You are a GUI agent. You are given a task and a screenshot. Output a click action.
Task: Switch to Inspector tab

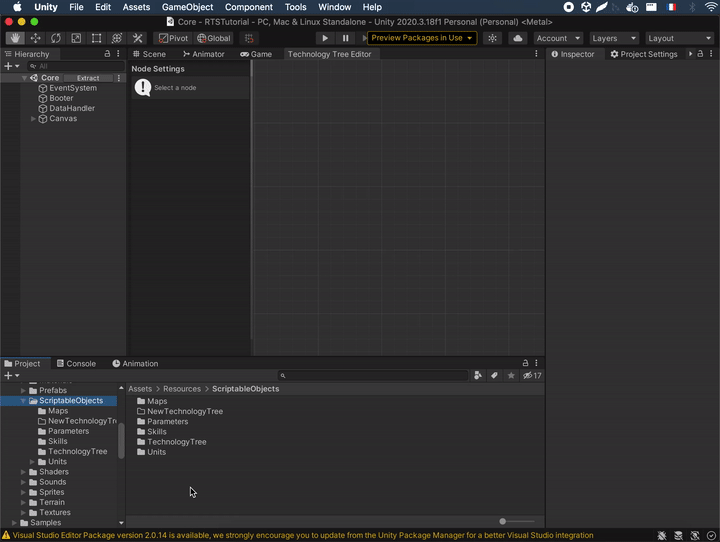coord(573,54)
